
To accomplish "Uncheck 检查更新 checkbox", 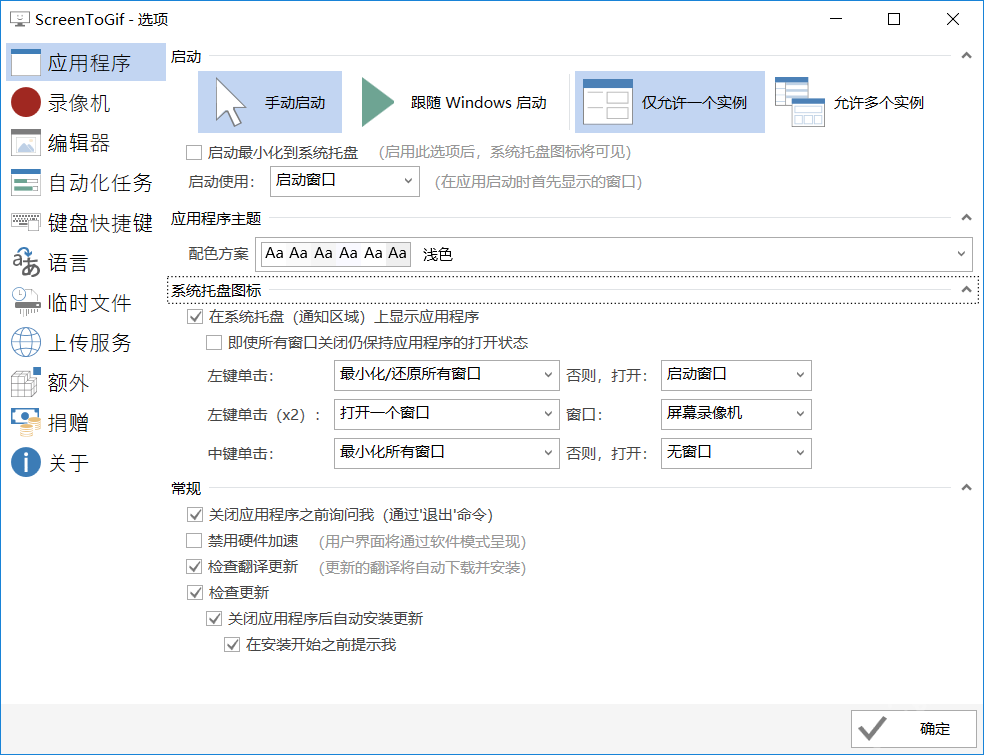I will pos(195,592).
